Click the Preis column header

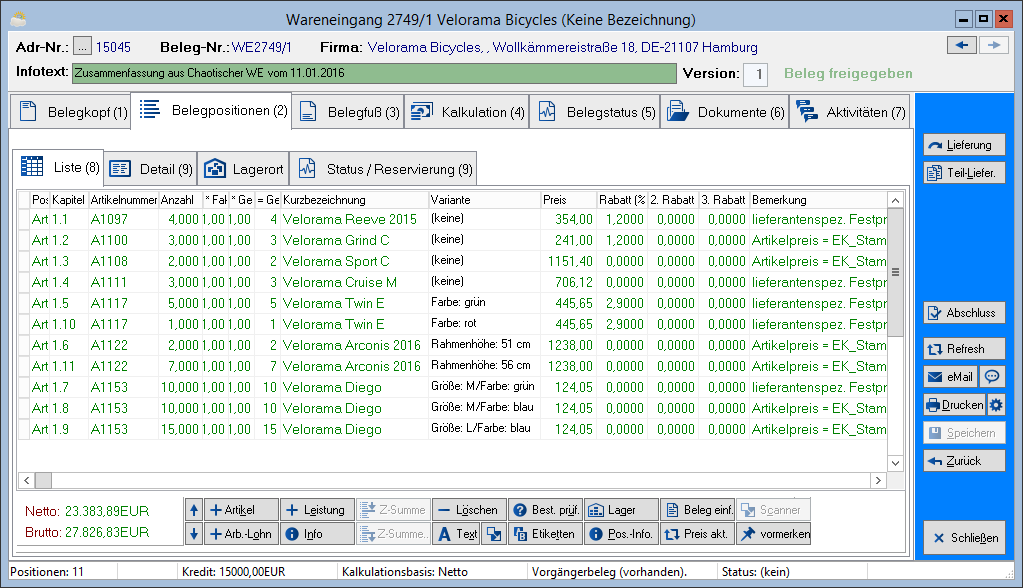point(568,200)
